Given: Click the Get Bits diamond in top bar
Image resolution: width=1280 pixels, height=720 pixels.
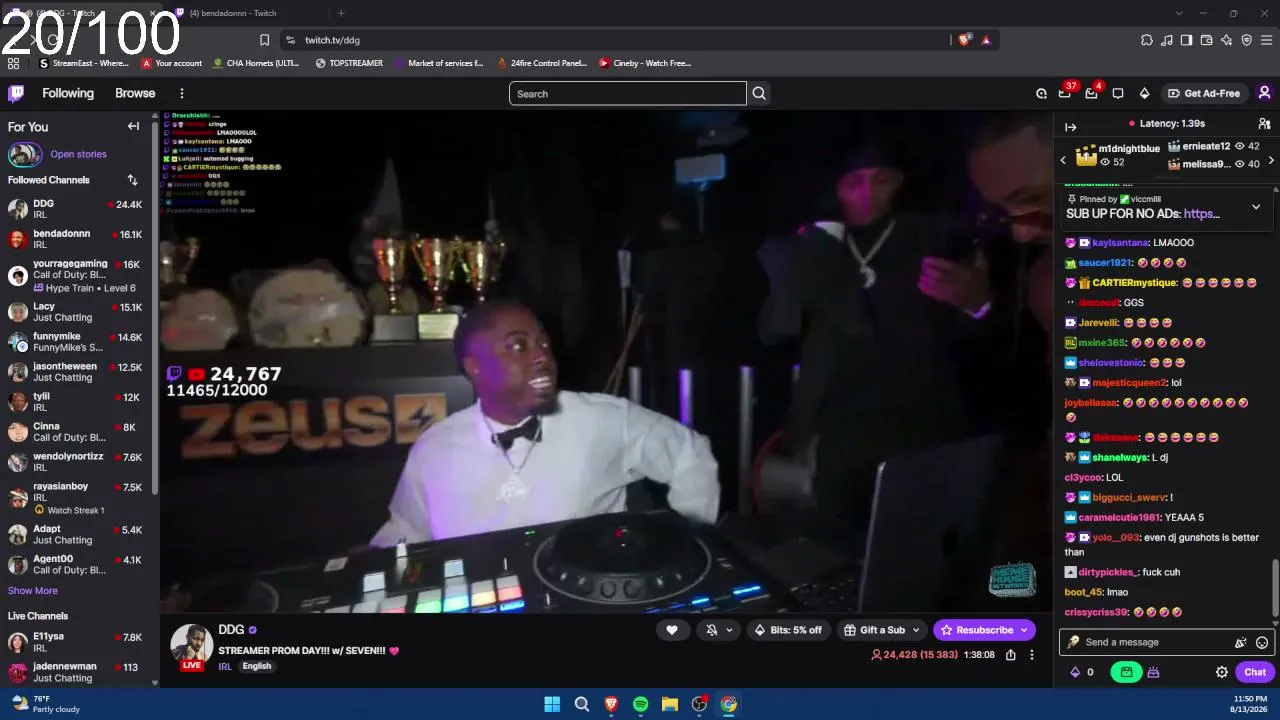Looking at the screenshot, I should pyautogui.click(x=1144, y=93).
